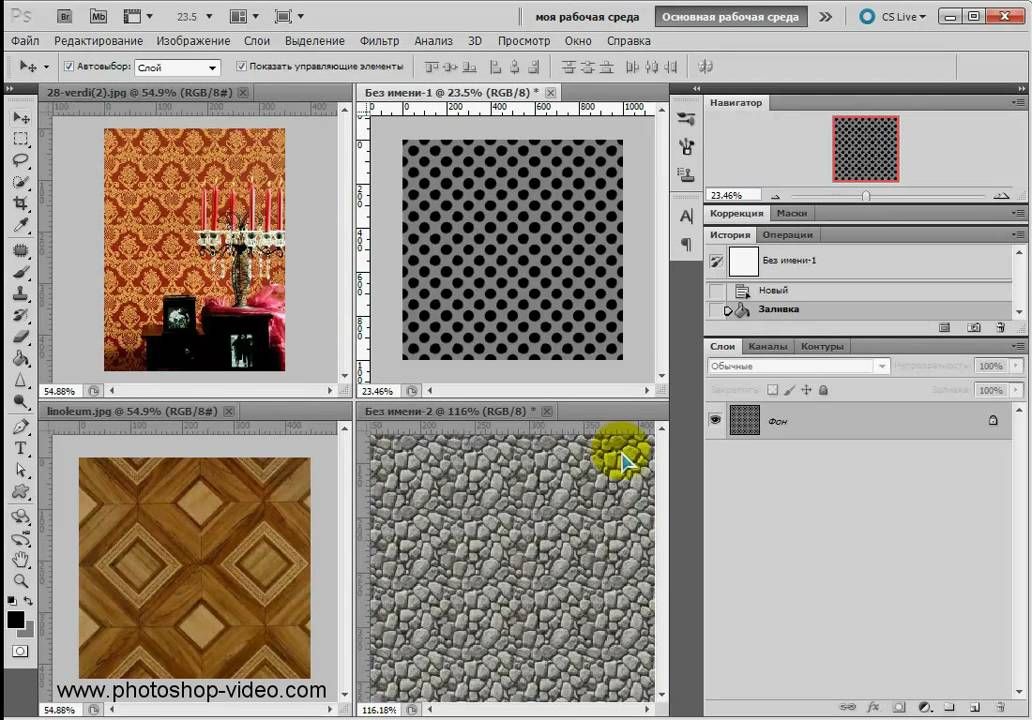Screen dimensions: 1032x720
Task: Choose the Paint Bucket tool
Action: (20, 358)
